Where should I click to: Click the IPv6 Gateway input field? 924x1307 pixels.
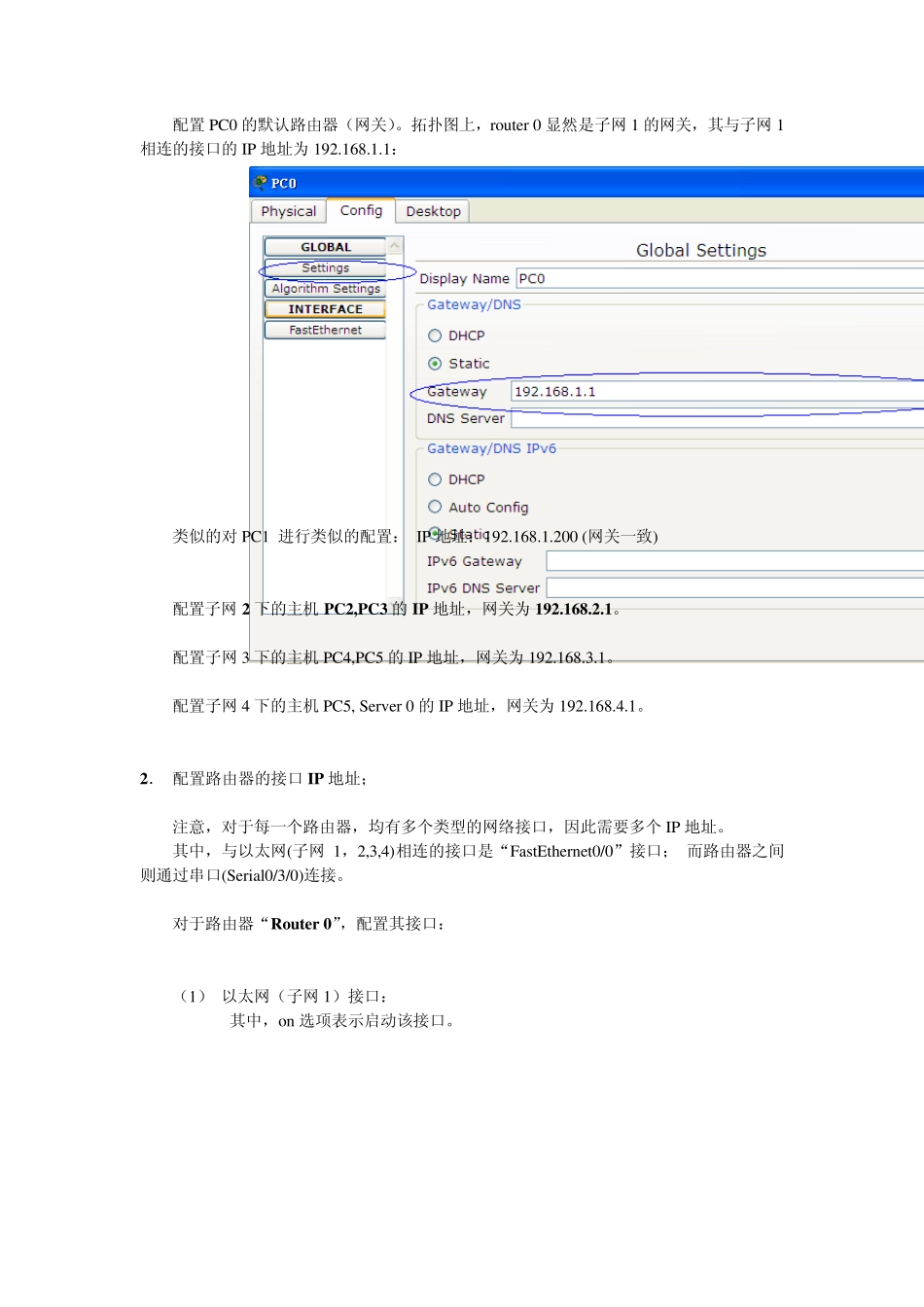735,561
